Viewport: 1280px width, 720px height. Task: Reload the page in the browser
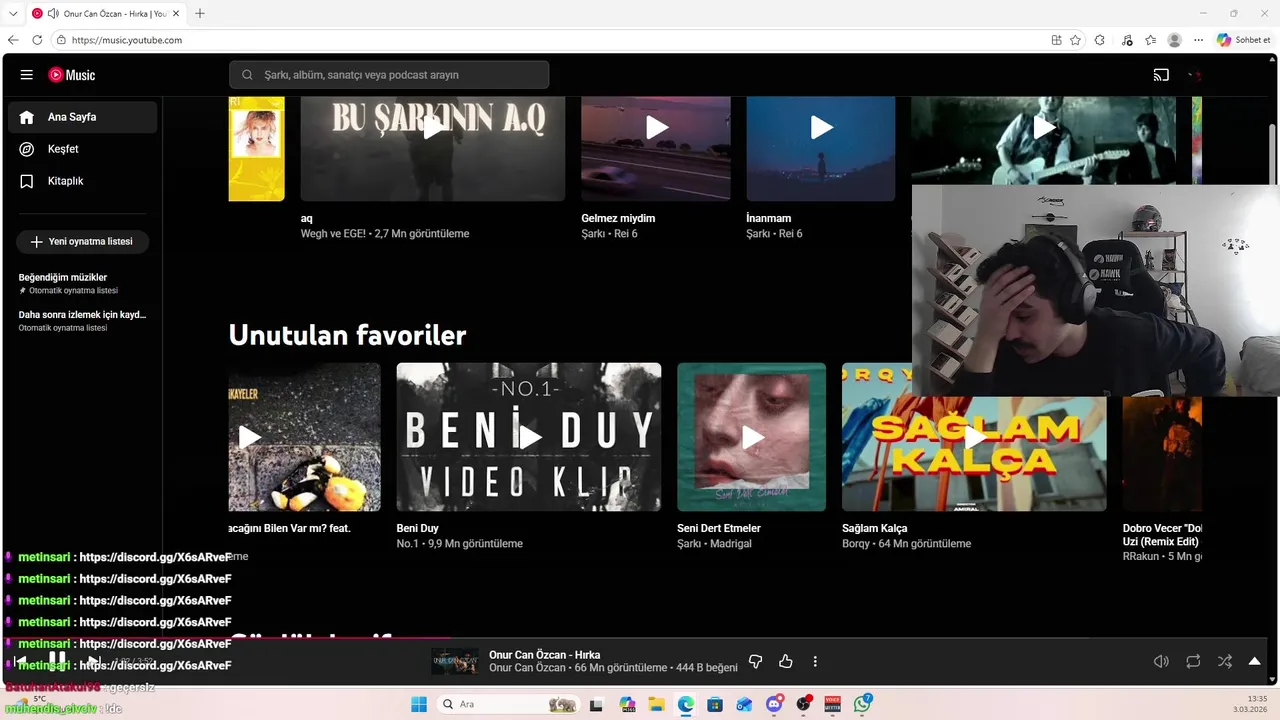[x=37, y=40]
